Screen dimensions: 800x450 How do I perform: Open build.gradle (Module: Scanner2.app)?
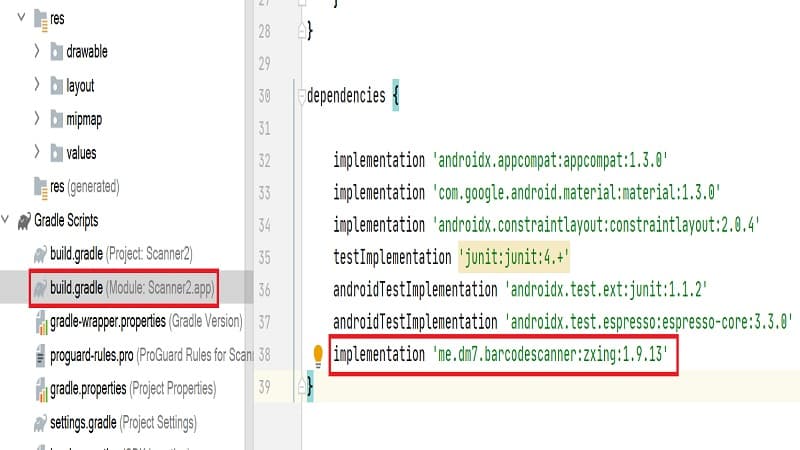click(x=127, y=288)
